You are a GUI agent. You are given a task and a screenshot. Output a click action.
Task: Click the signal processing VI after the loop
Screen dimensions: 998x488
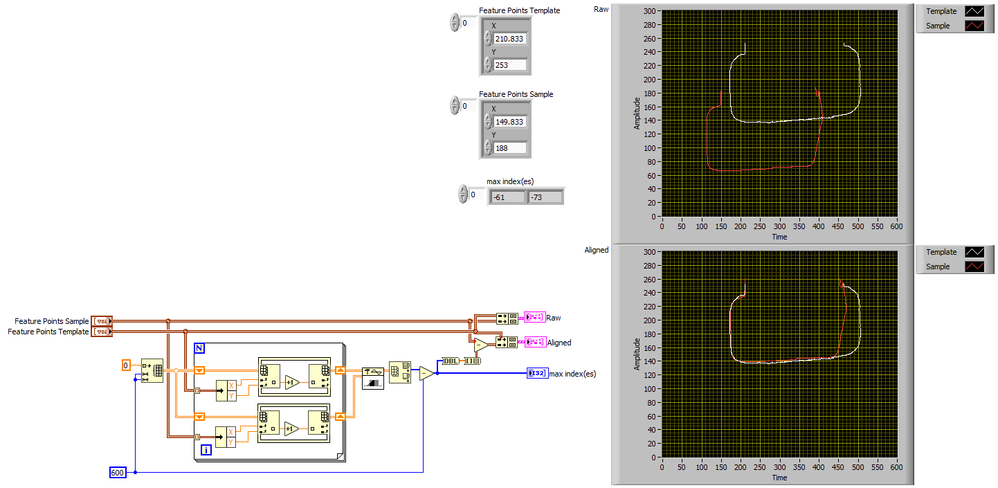(372, 378)
